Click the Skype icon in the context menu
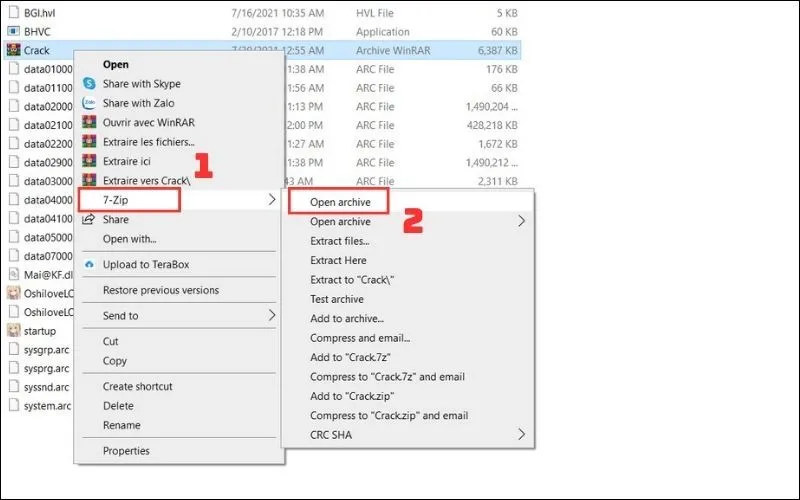 pos(89,83)
